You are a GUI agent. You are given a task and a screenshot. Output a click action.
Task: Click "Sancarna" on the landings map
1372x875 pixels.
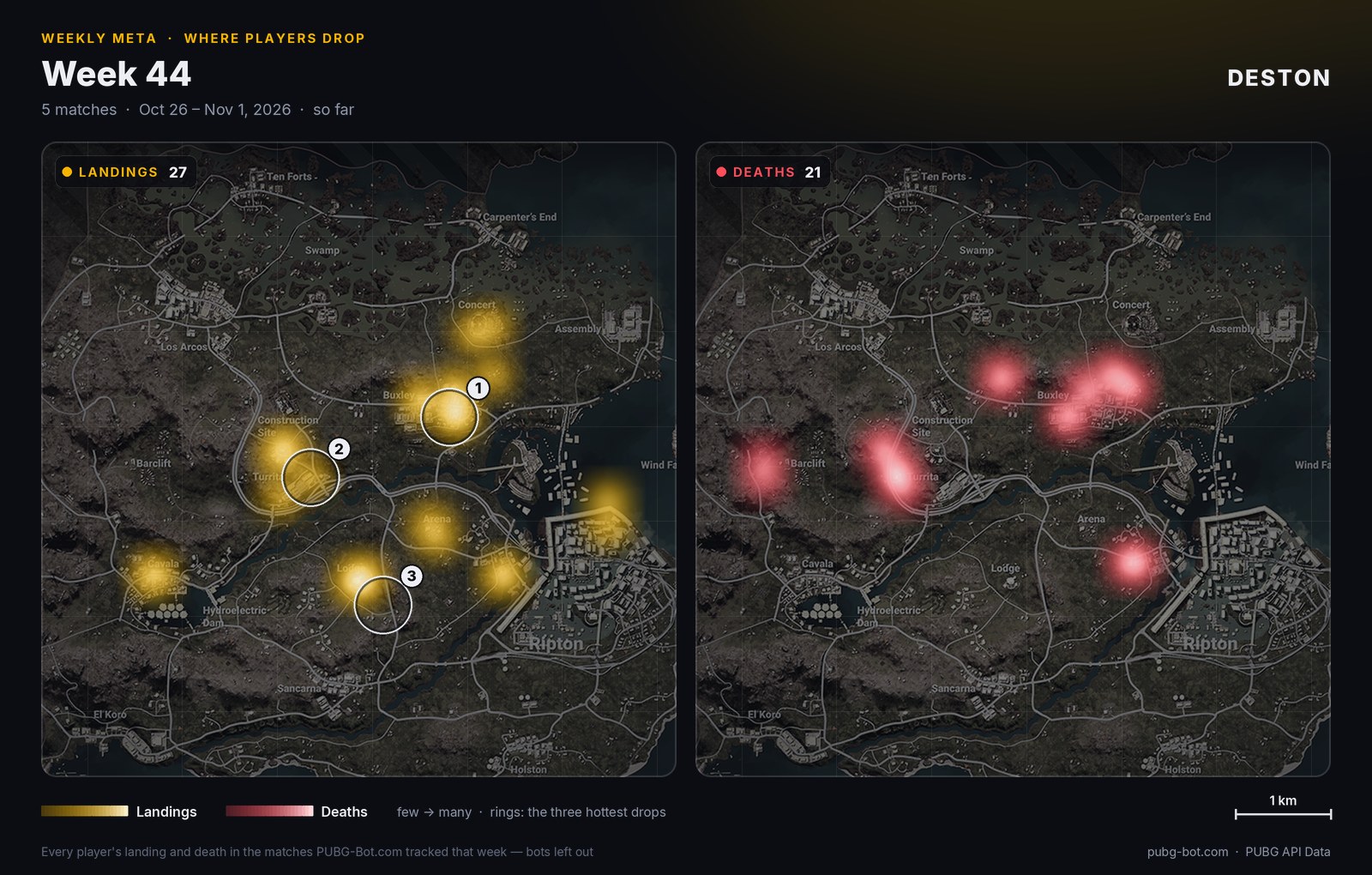299,689
